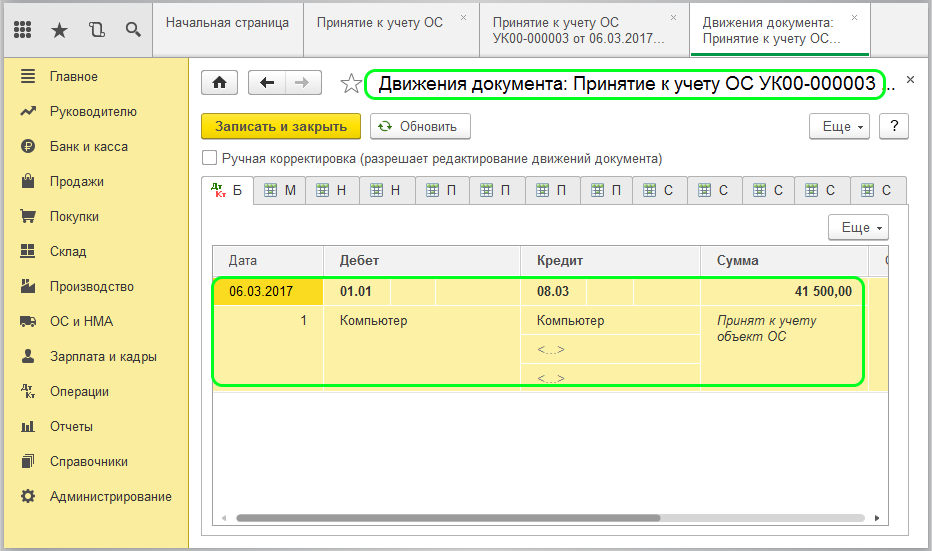
Task: Open the favorites star in top panel
Action: click(x=59, y=30)
